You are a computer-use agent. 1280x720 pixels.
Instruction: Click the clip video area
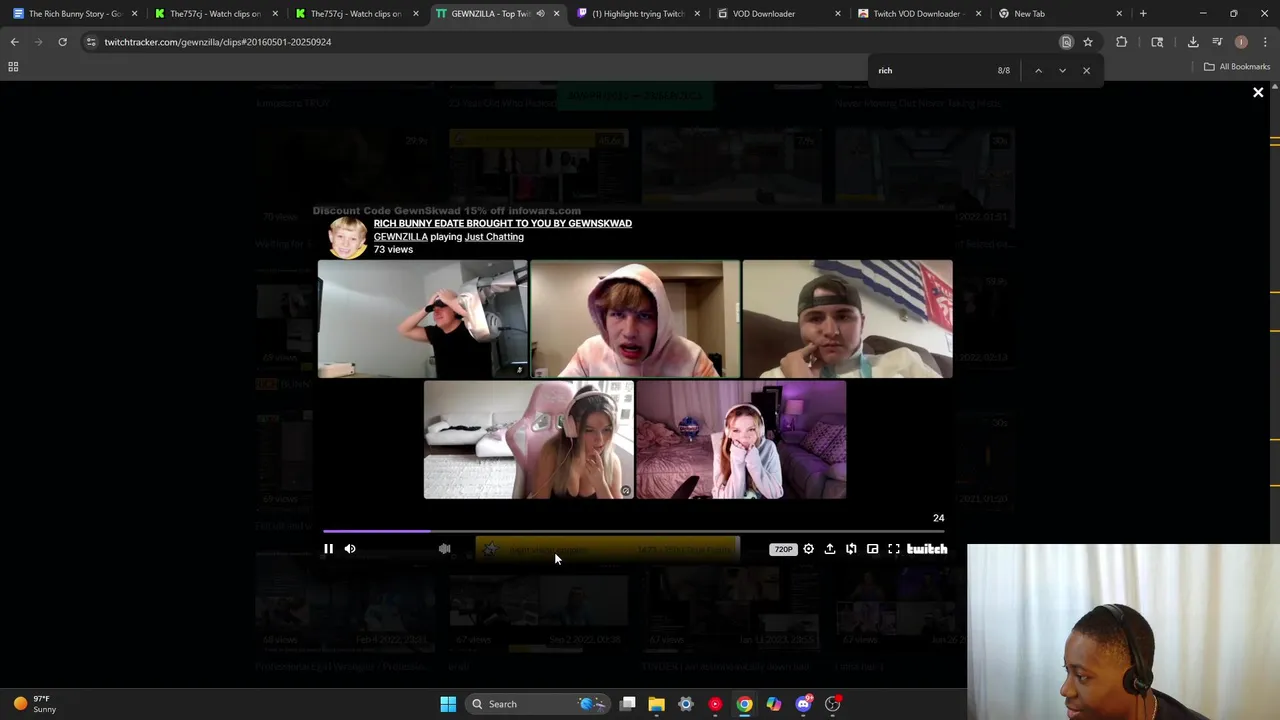635,380
